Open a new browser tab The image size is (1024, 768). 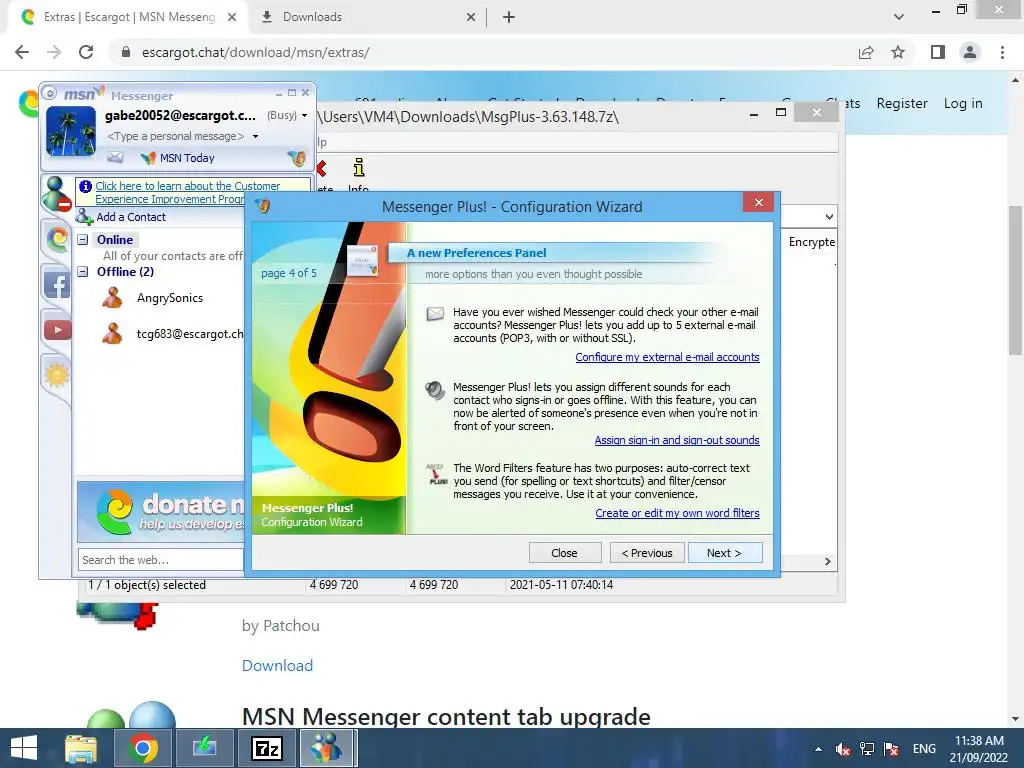click(x=509, y=18)
